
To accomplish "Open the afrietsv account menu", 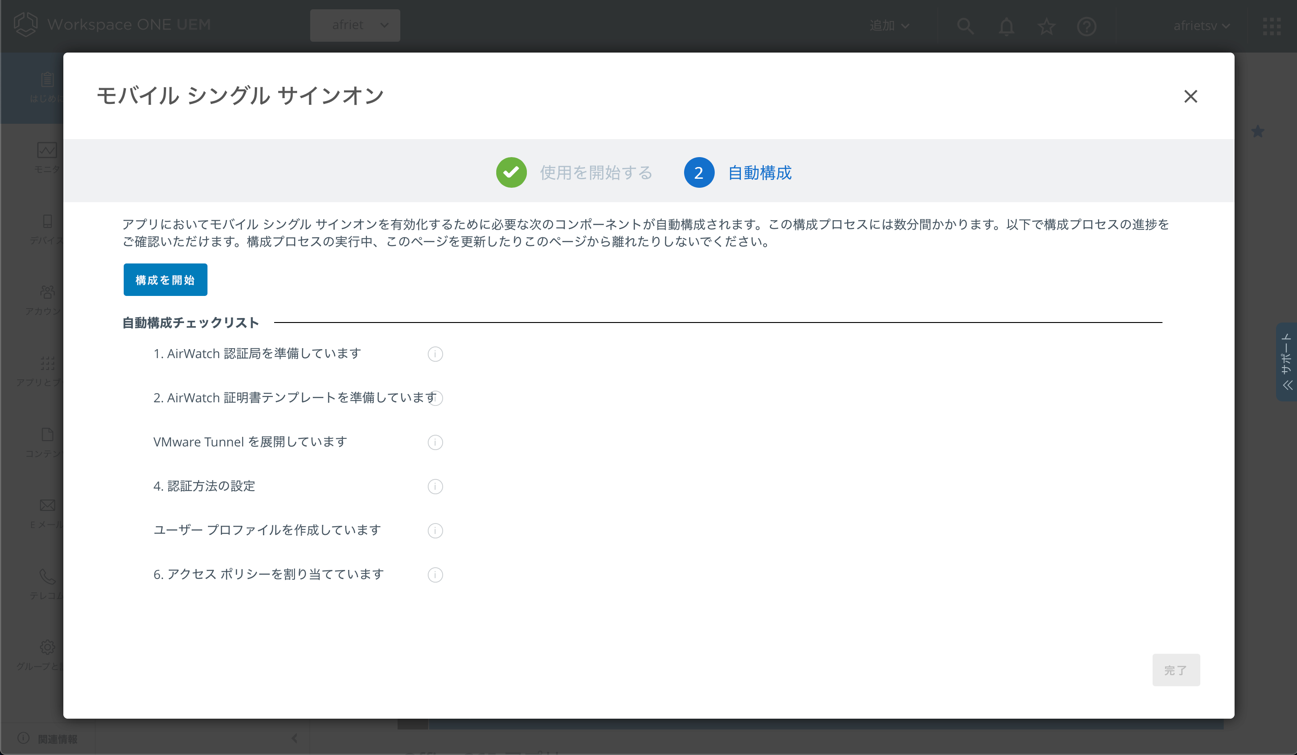I will 1202,26.
